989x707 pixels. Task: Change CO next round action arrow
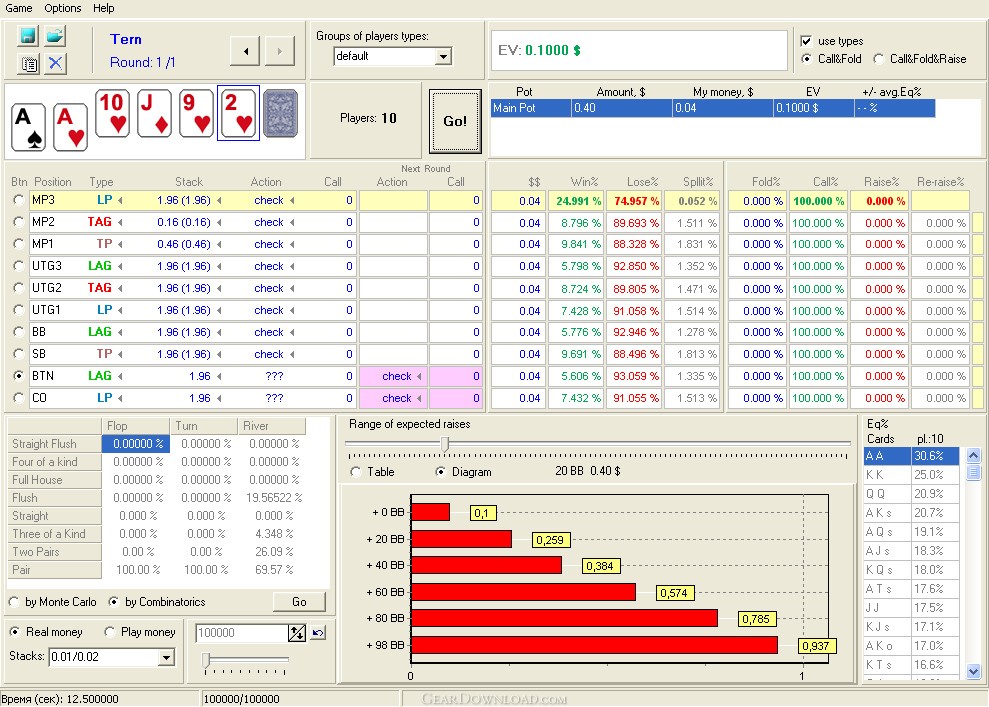[419, 399]
